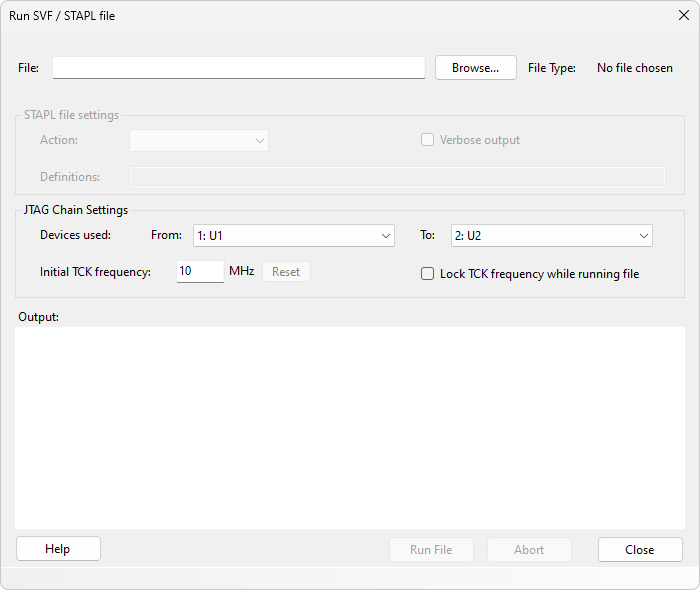
Task: Click the File path input field
Action: 238,68
